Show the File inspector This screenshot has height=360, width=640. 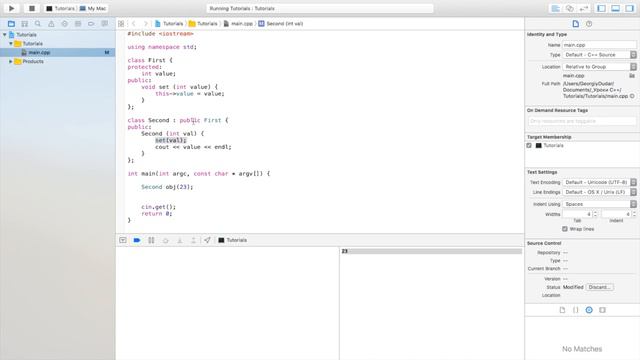[x=576, y=24]
